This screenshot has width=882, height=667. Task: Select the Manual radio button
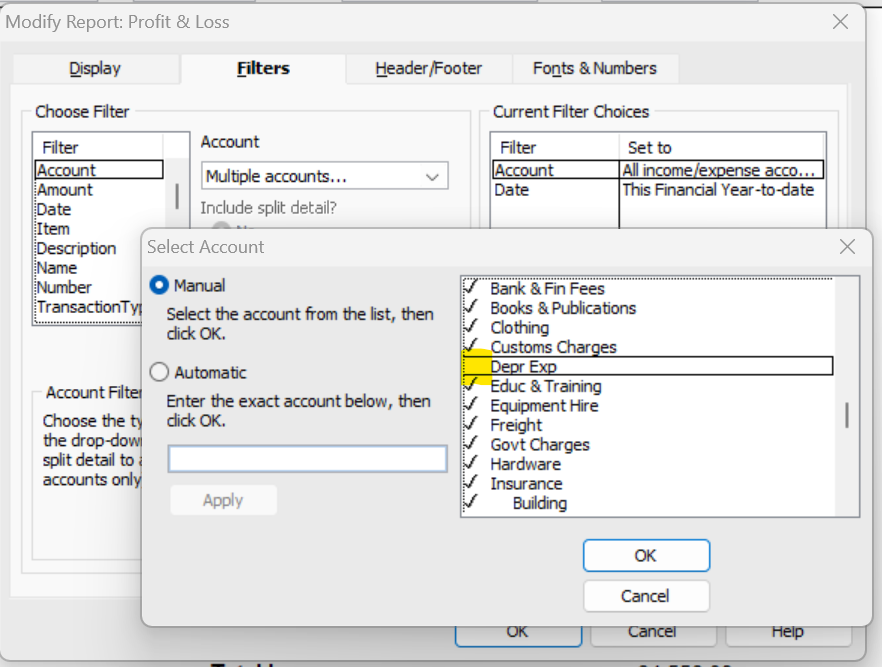159,285
